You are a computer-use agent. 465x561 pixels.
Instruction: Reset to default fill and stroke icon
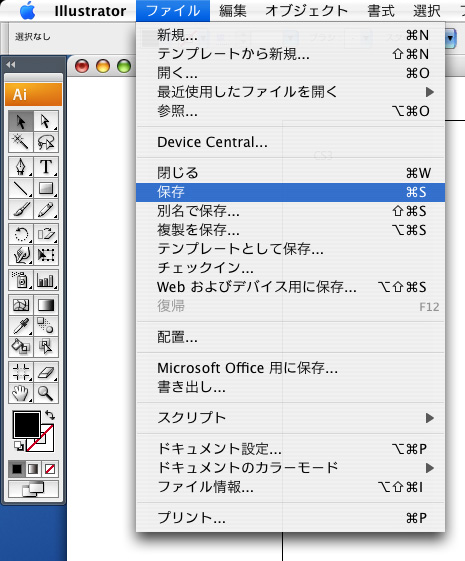[19, 446]
